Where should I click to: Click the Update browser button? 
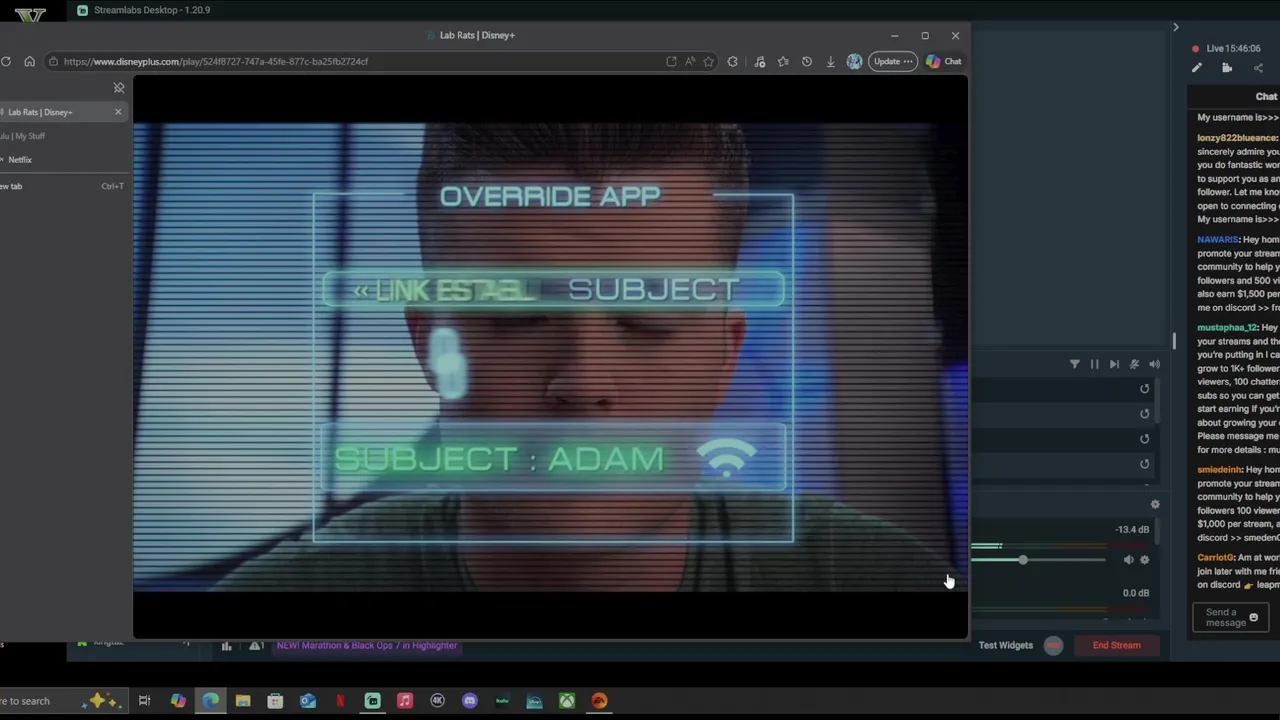[x=892, y=62]
